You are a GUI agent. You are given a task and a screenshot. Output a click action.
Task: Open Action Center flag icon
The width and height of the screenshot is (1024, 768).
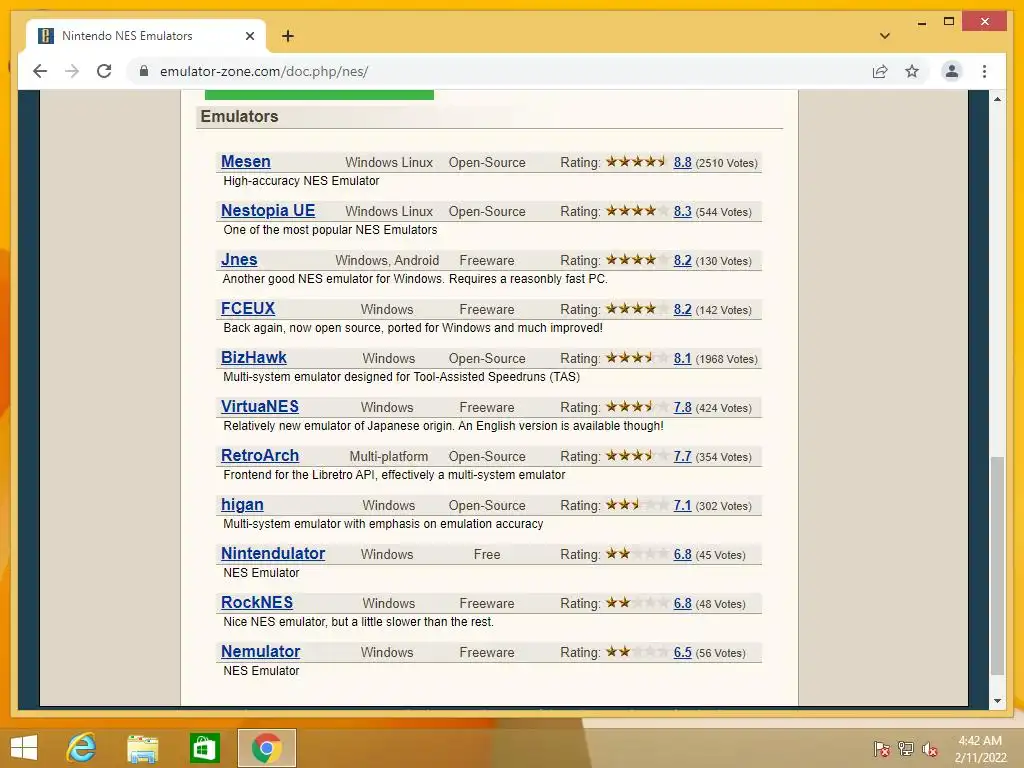click(x=881, y=748)
